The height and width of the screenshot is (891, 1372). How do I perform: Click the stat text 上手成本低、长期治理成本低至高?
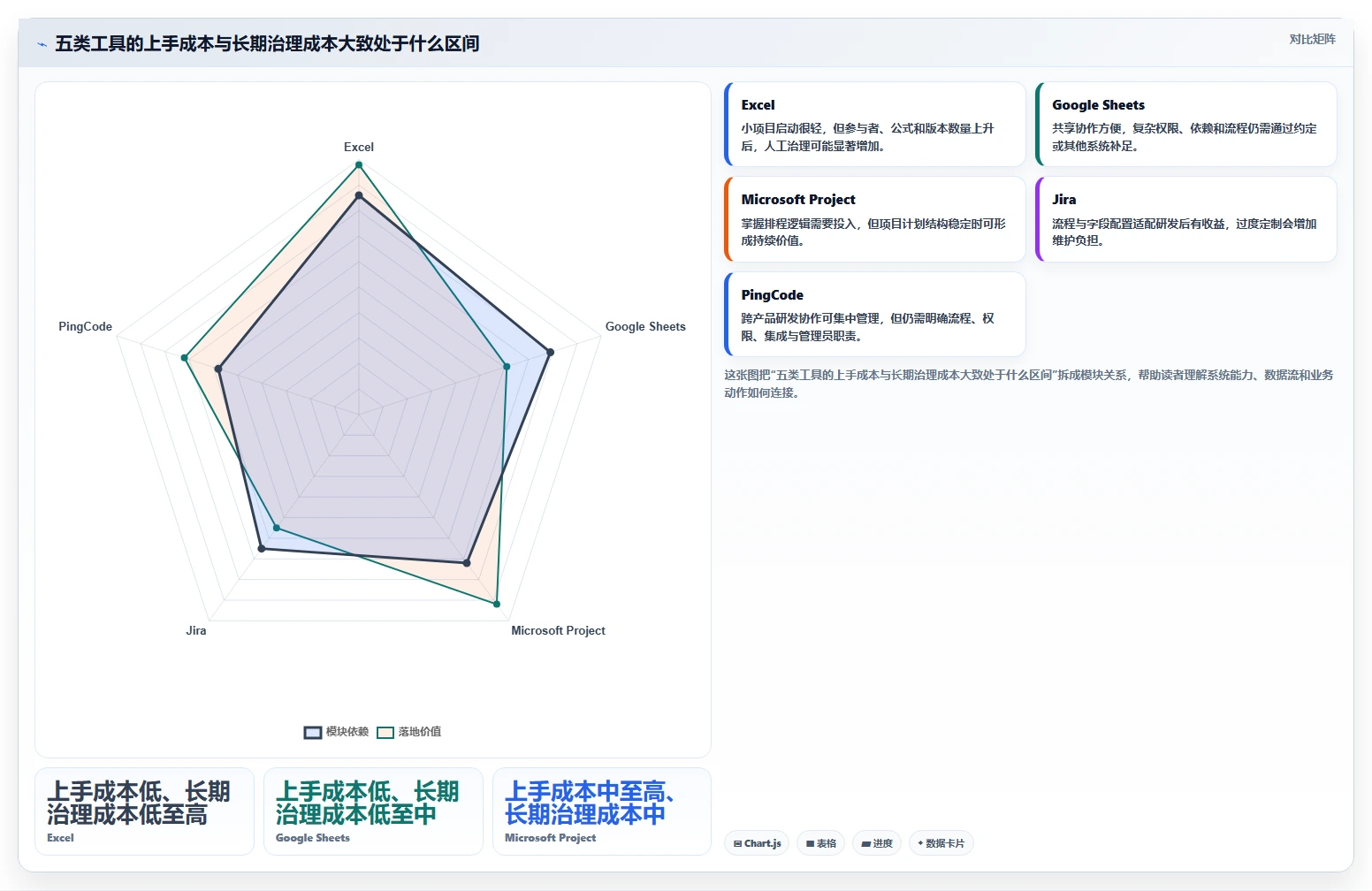(x=139, y=803)
